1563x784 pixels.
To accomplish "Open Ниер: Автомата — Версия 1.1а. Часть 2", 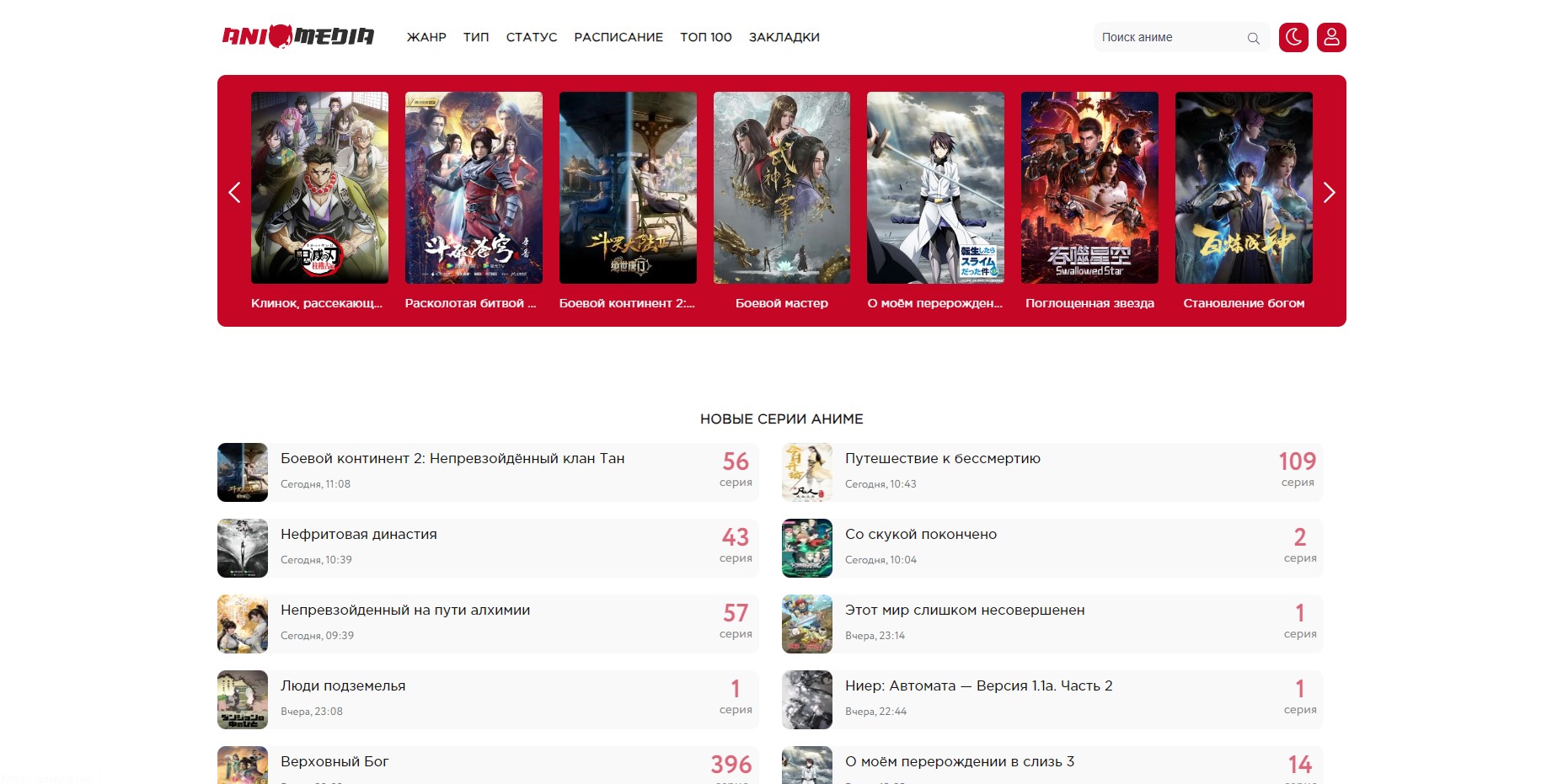I will (979, 685).
